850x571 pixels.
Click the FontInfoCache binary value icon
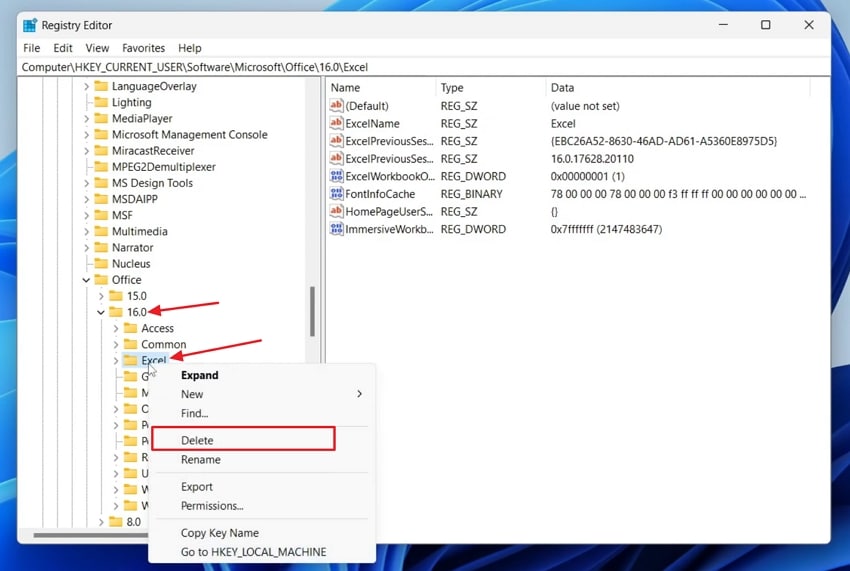click(x=337, y=194)
